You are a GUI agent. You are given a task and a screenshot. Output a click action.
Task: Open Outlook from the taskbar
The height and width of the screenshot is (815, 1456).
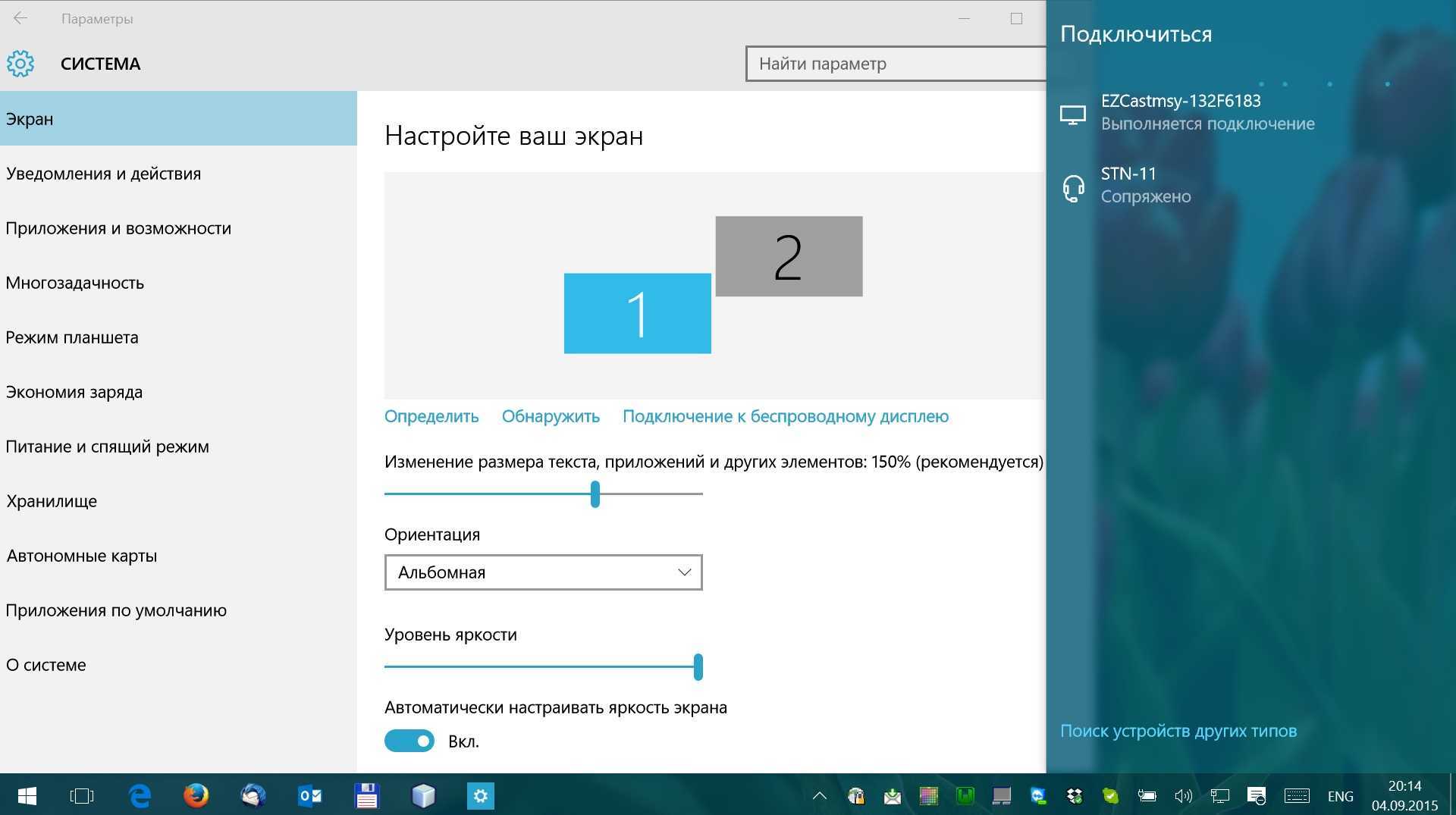click(x=310, y=796)
